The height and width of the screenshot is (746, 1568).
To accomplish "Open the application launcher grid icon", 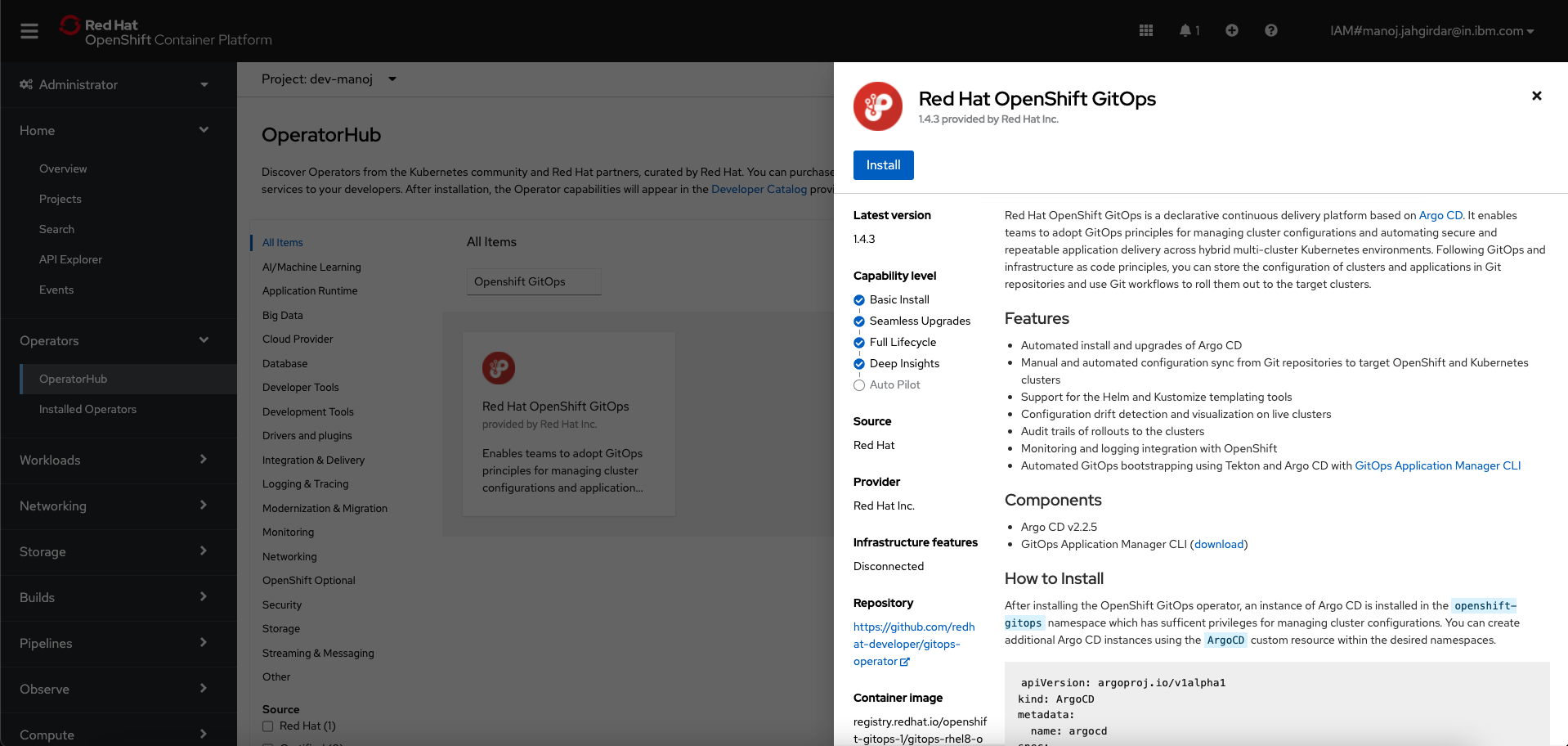I will (x=1146, y=30).
